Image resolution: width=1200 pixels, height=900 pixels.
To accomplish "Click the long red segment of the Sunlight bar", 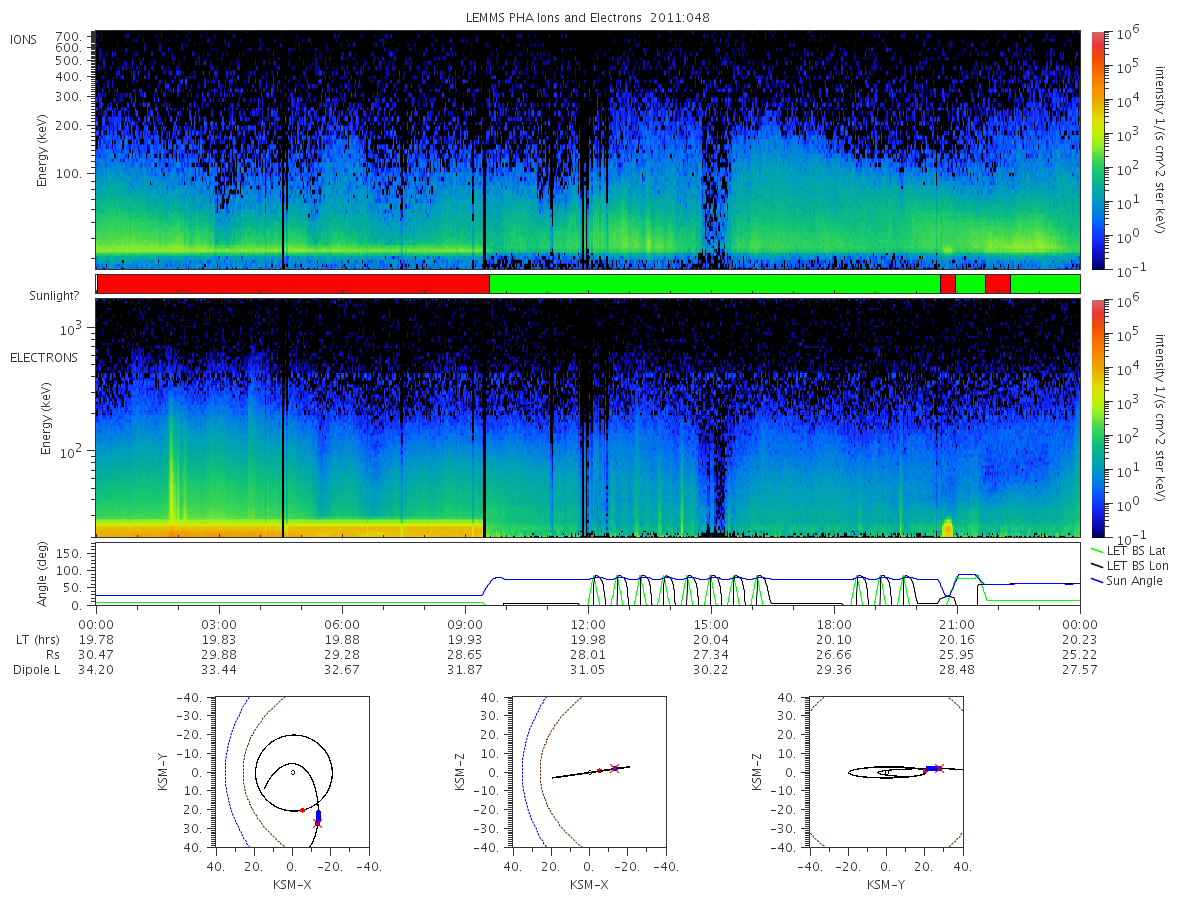I will tap(293, 284).
